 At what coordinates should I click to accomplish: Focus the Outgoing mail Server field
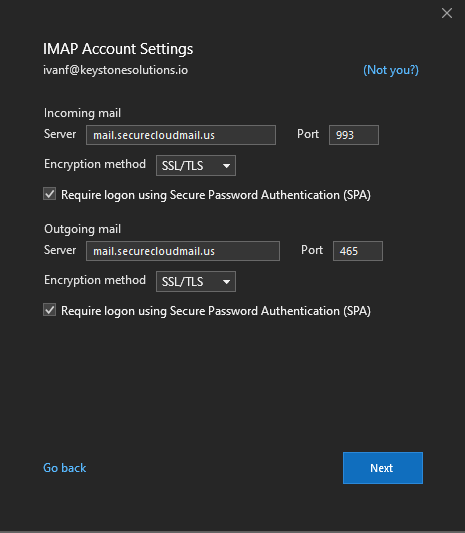[183, 251]
